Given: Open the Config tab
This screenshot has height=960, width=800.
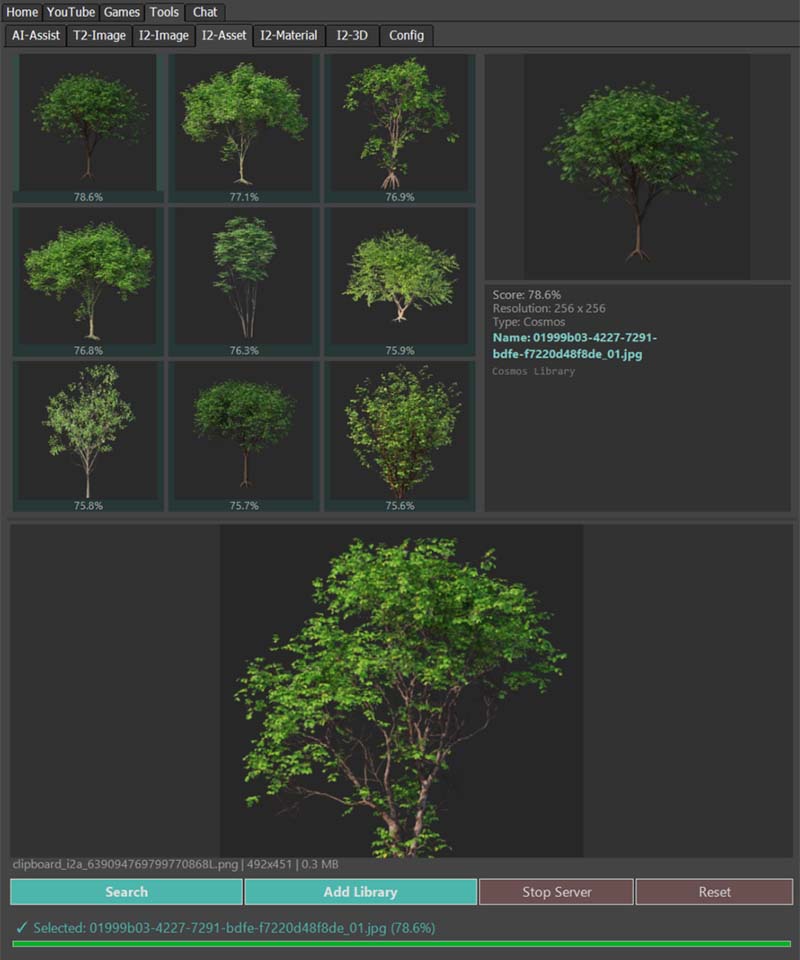Looking at the screenshot, I should tap(407, 35).
